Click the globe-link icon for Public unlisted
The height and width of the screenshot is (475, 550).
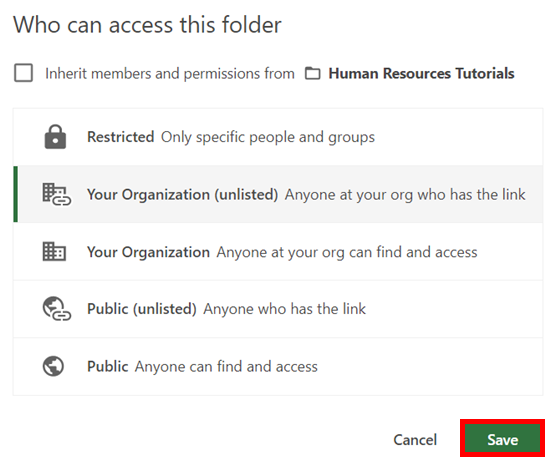(x=57, y=309)
